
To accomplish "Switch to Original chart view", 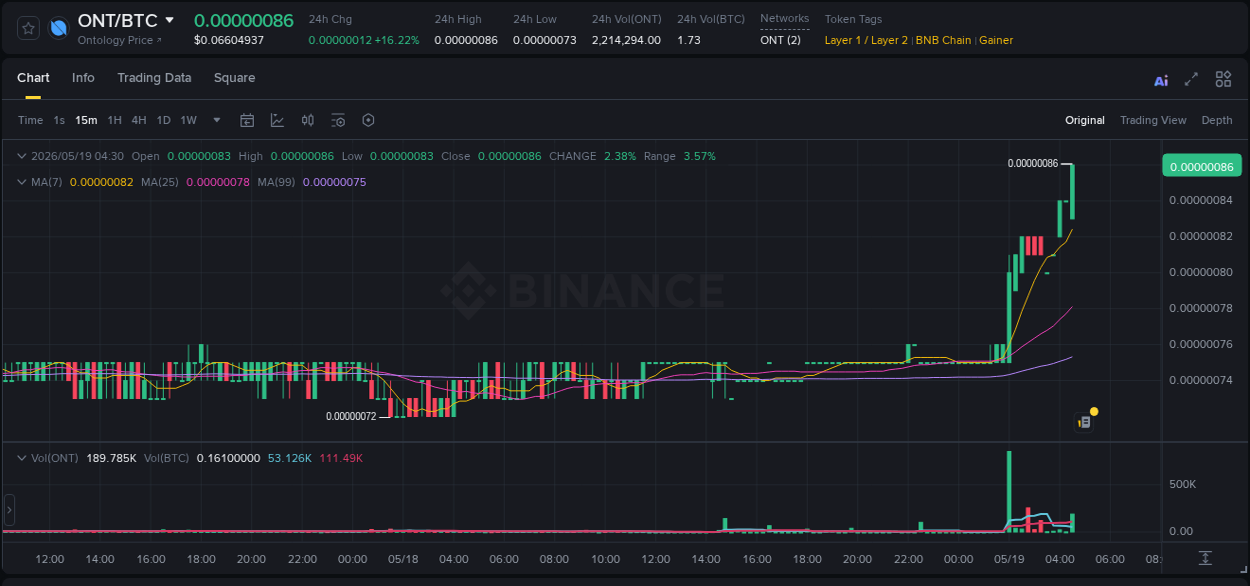I will 1085,120.
